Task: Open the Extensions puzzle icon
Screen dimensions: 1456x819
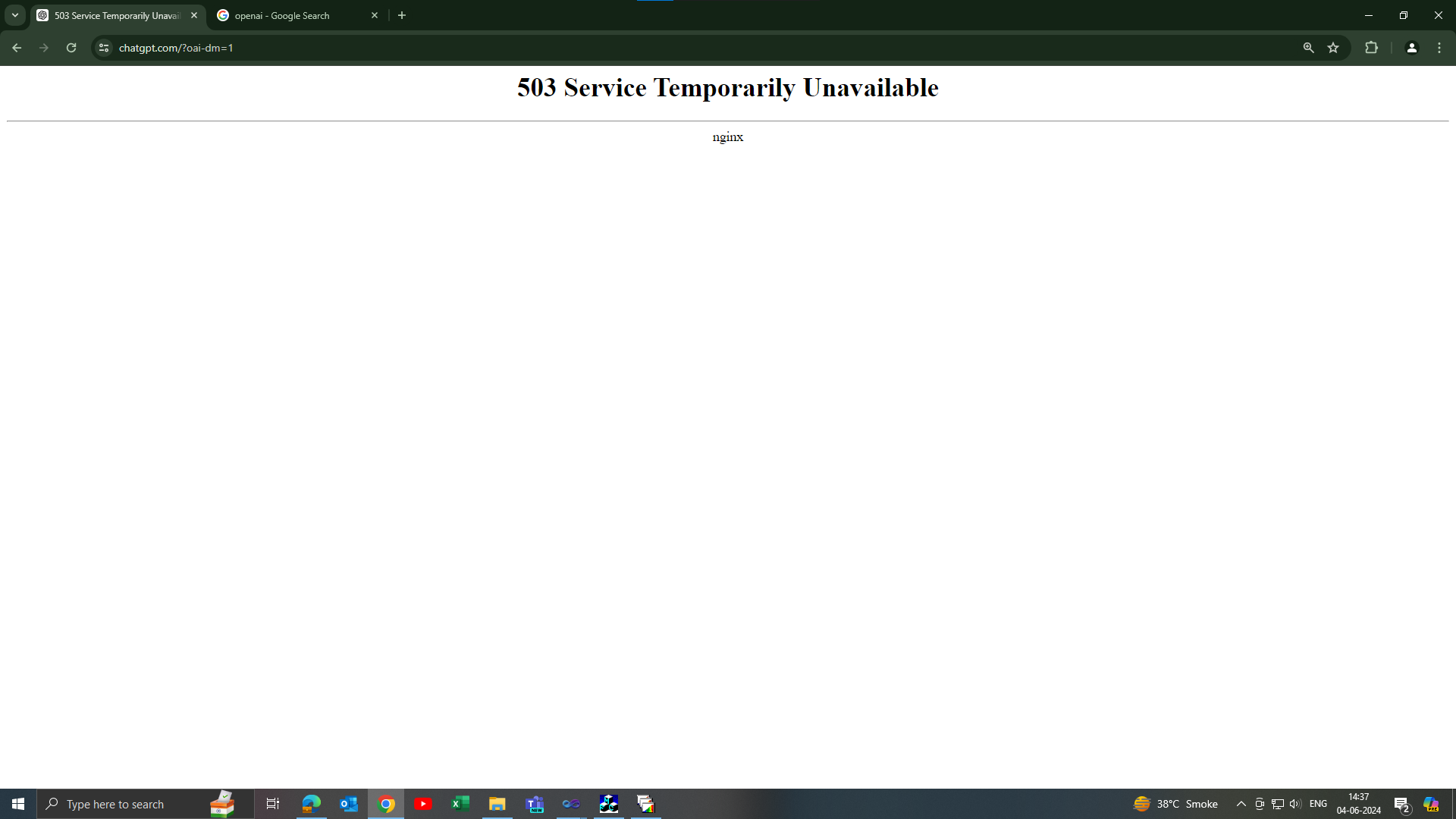Action: click(x=1371, y=48)
